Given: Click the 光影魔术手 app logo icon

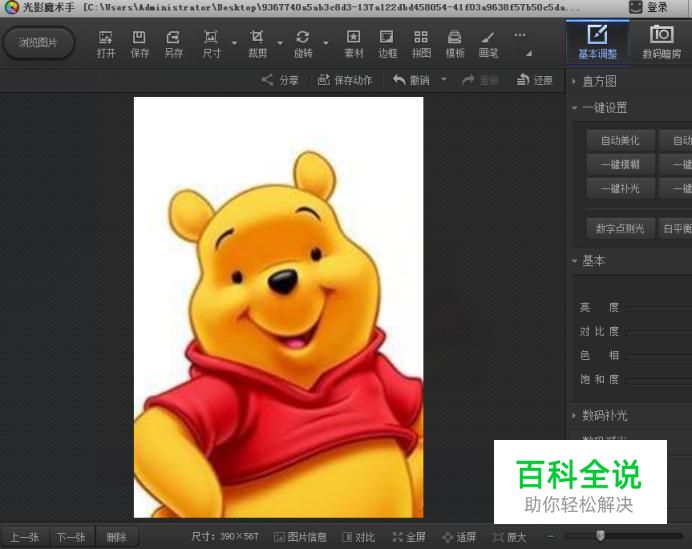Looking at the screenshot, I should [11, 7].
